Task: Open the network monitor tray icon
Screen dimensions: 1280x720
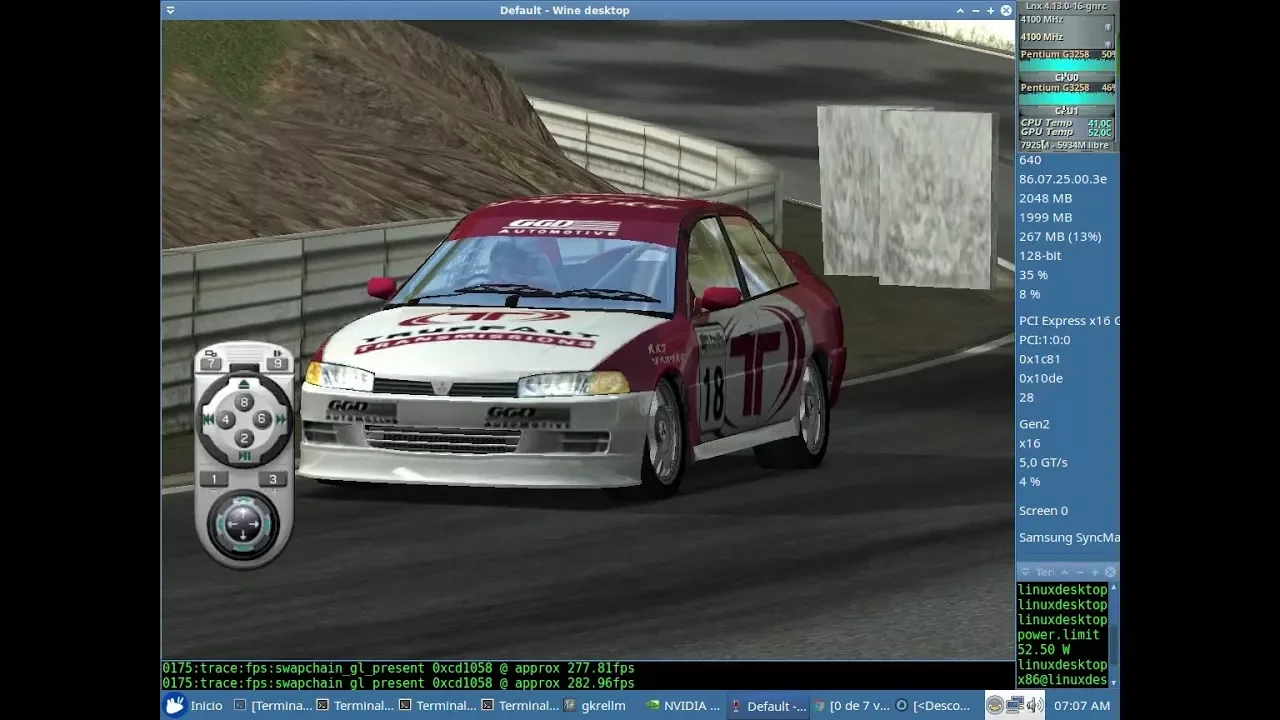Action: pos(1014,705)
